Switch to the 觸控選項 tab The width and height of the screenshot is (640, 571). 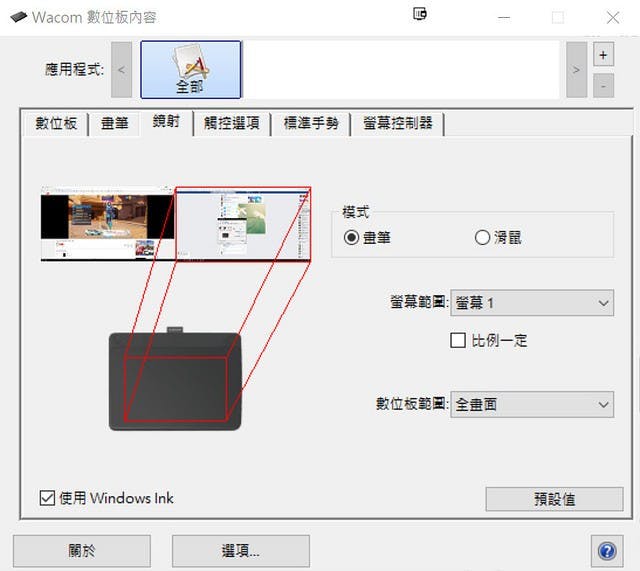click(232, 123)
